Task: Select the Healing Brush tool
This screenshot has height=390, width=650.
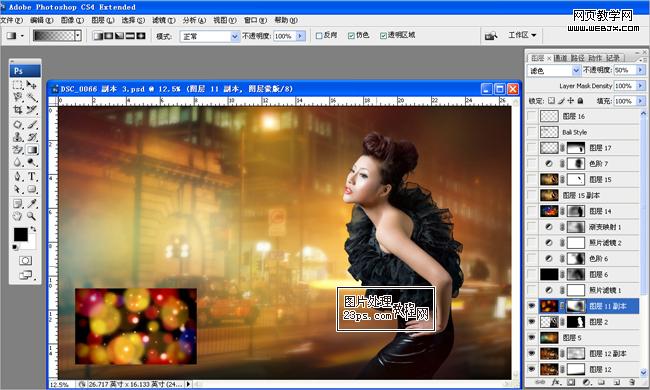Action: click(x=17, y=124)
